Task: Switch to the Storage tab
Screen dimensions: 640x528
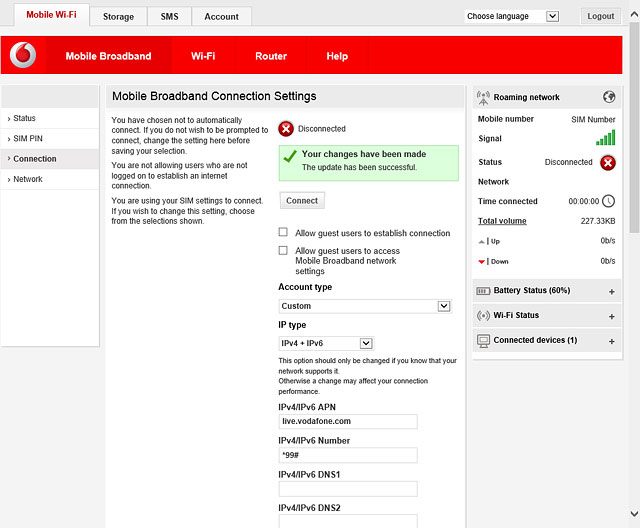Action: point(118,17)
